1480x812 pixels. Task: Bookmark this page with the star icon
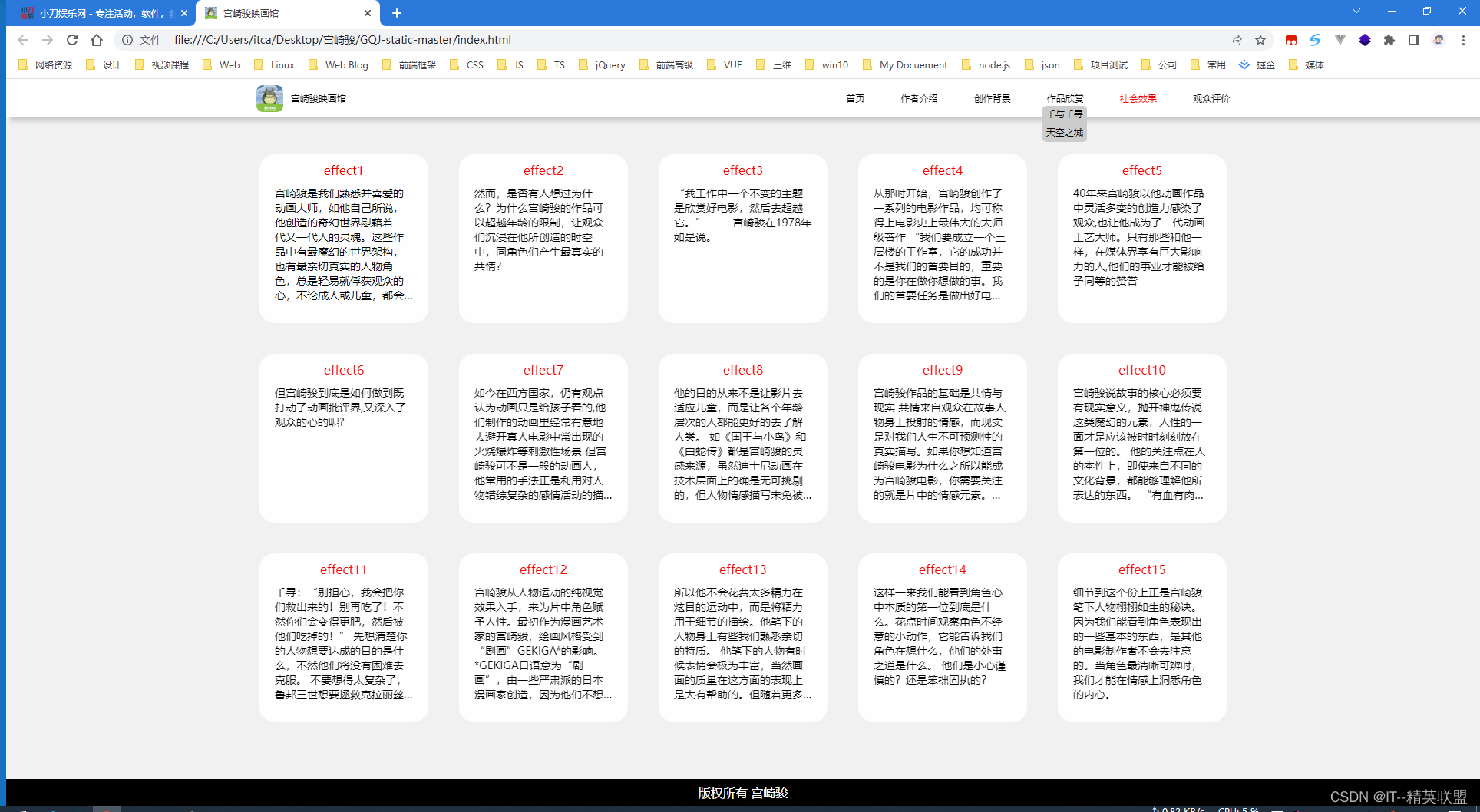pyautogui.click(x=1260, y=40)
